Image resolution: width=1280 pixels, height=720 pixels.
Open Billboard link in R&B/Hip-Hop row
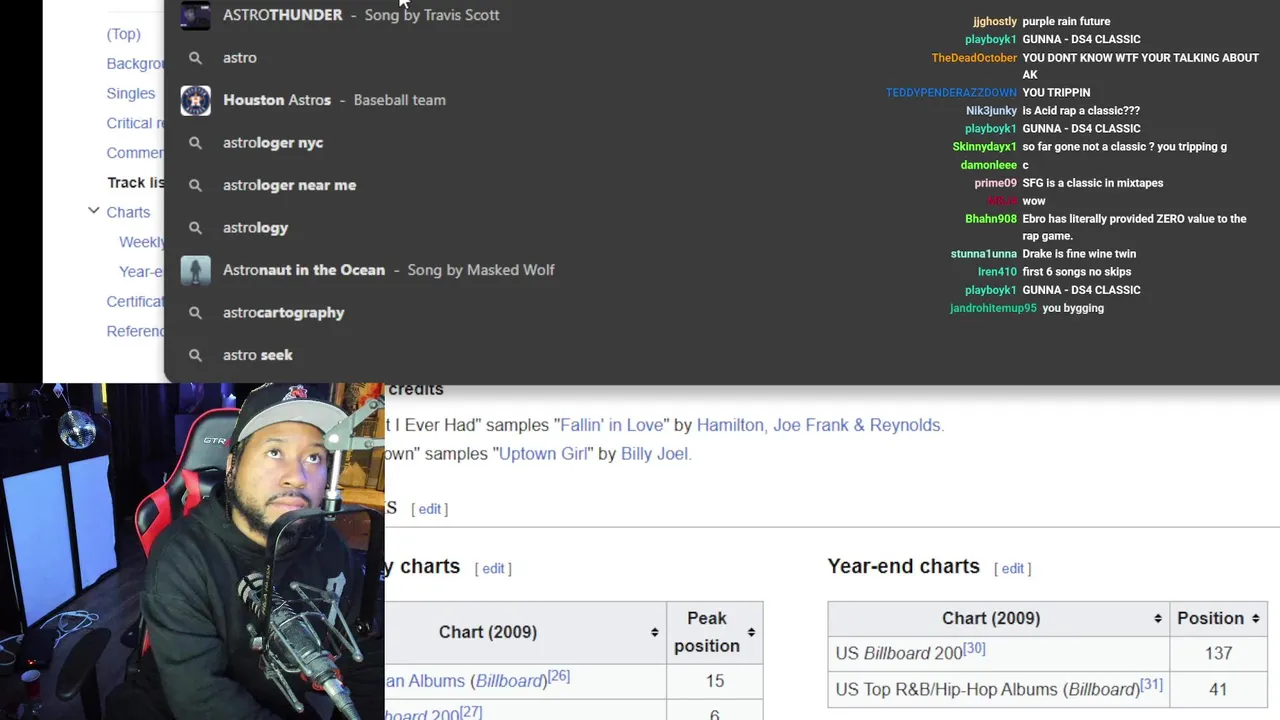[x=1101, y=690]
